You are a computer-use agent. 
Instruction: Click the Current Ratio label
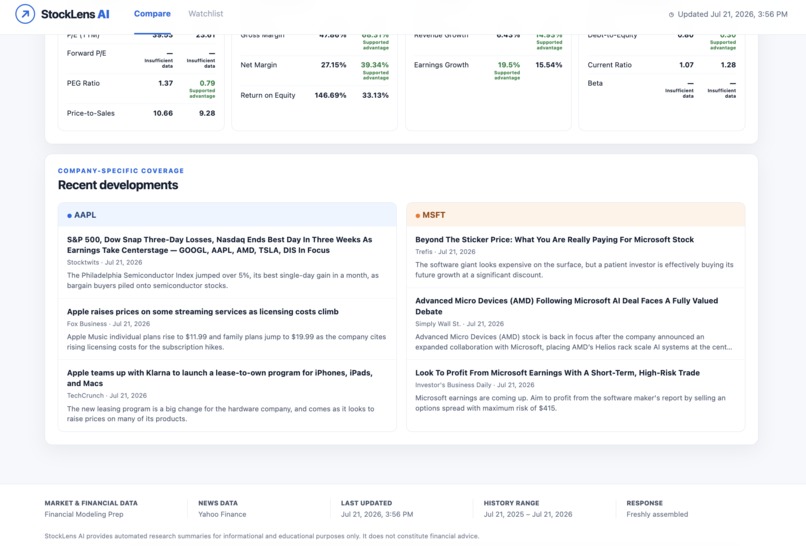[x=610, y=65]
